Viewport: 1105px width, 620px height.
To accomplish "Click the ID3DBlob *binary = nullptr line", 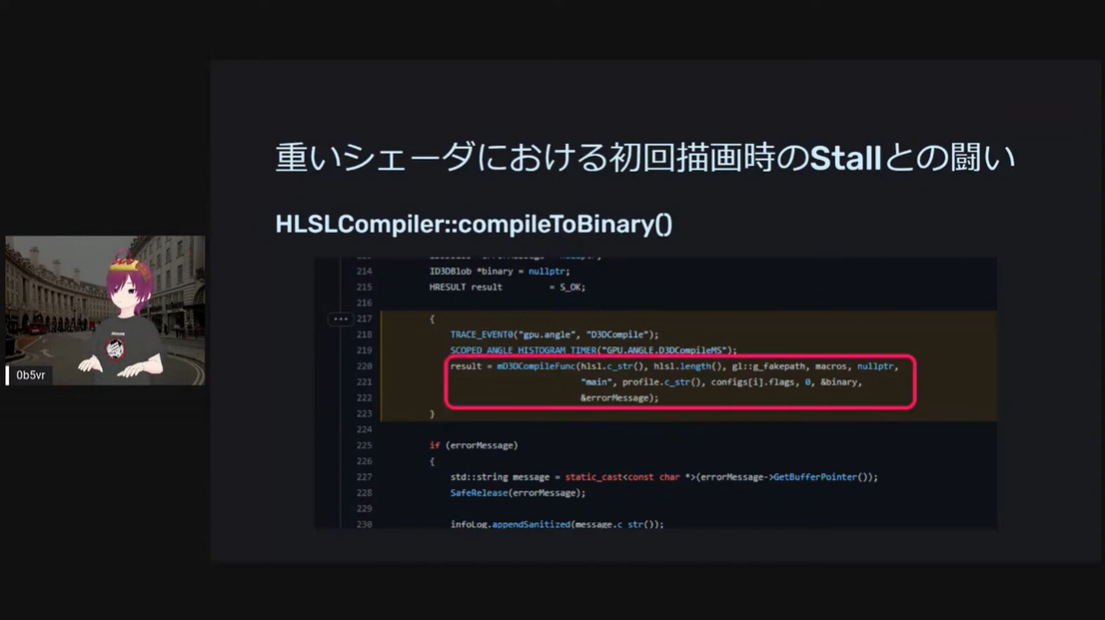I will [500, 271].
